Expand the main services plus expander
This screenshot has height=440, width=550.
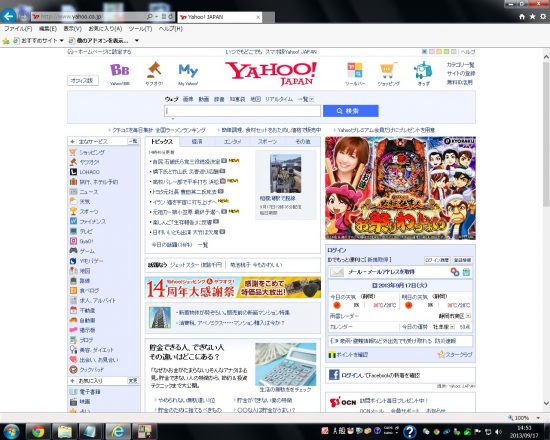pos(72,141)
